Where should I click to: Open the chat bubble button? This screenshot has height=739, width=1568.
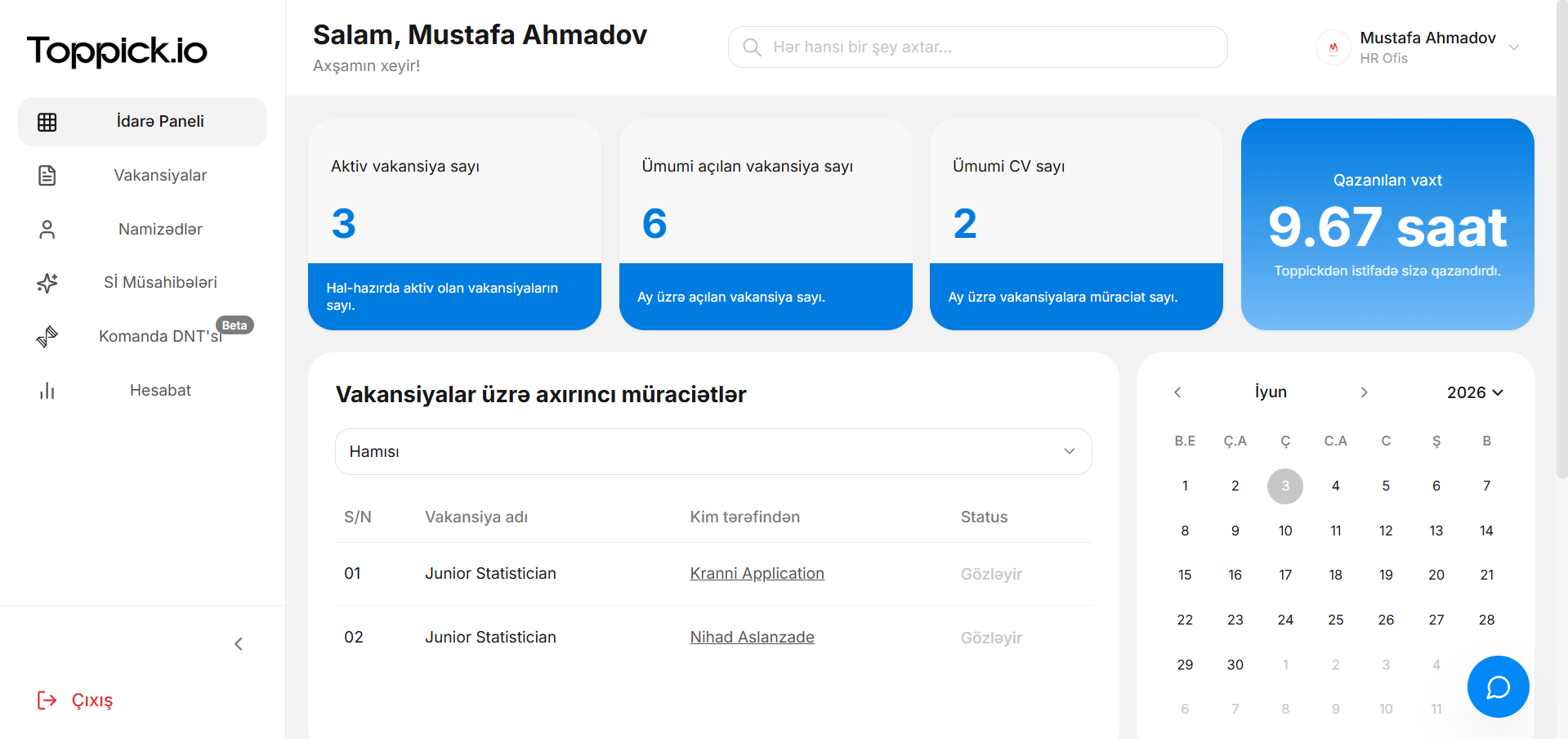click(1498, 687)
